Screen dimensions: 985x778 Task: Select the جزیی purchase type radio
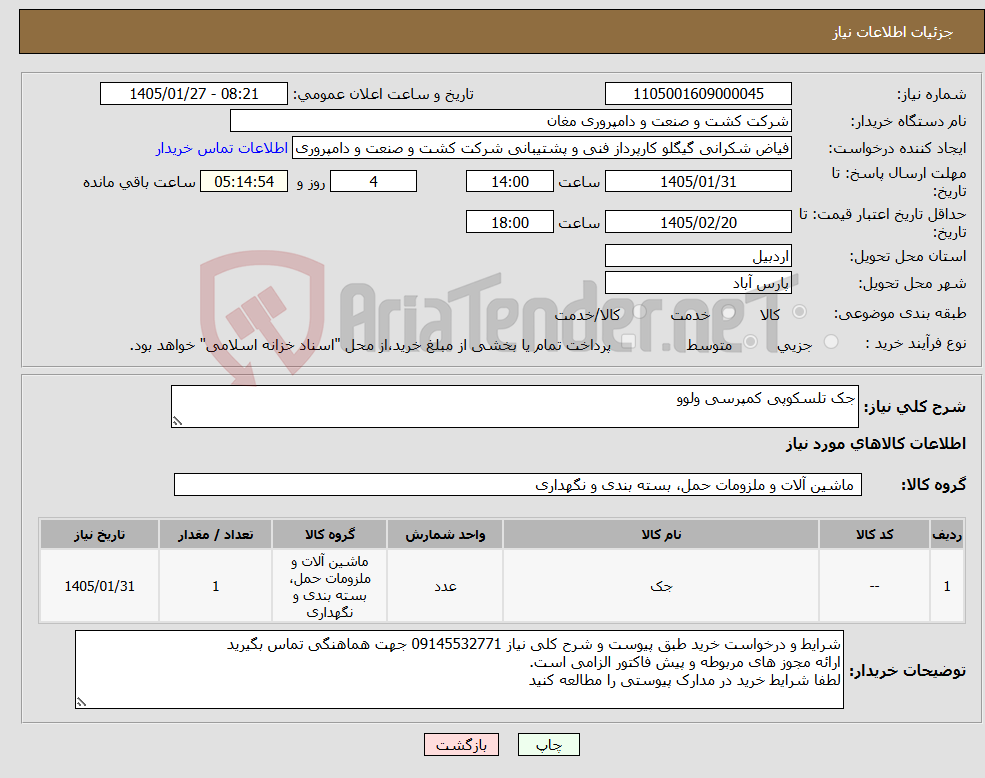click(x=830, y=342)
